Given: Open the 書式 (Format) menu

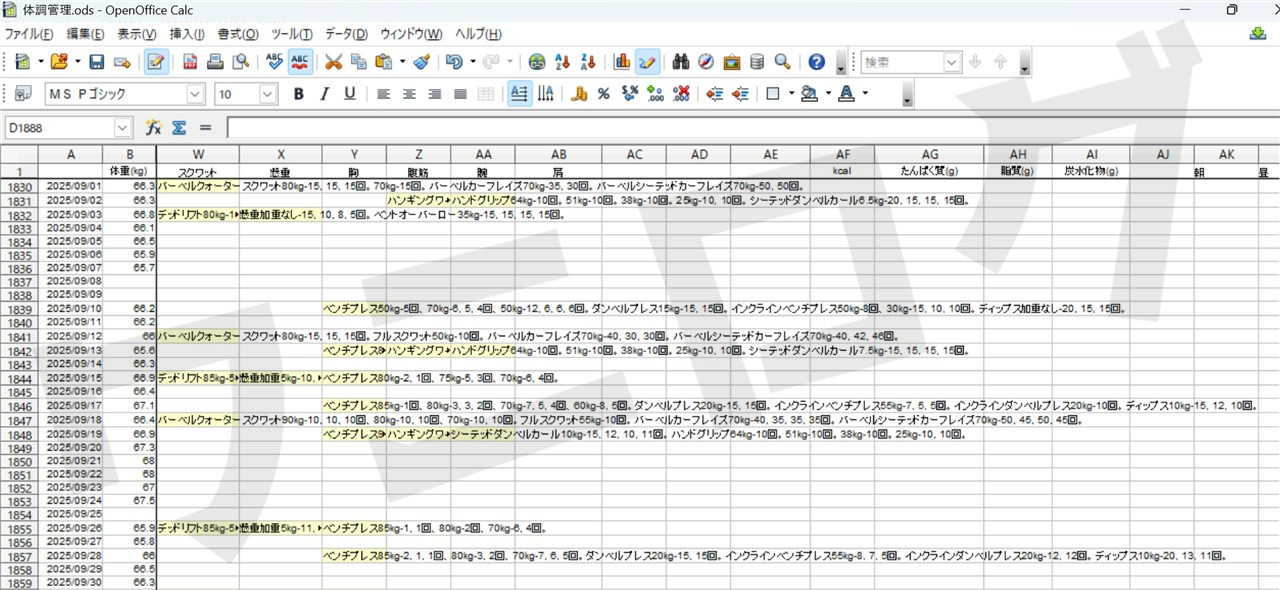Looking at the screenshot, I should [x=237, y=34].
